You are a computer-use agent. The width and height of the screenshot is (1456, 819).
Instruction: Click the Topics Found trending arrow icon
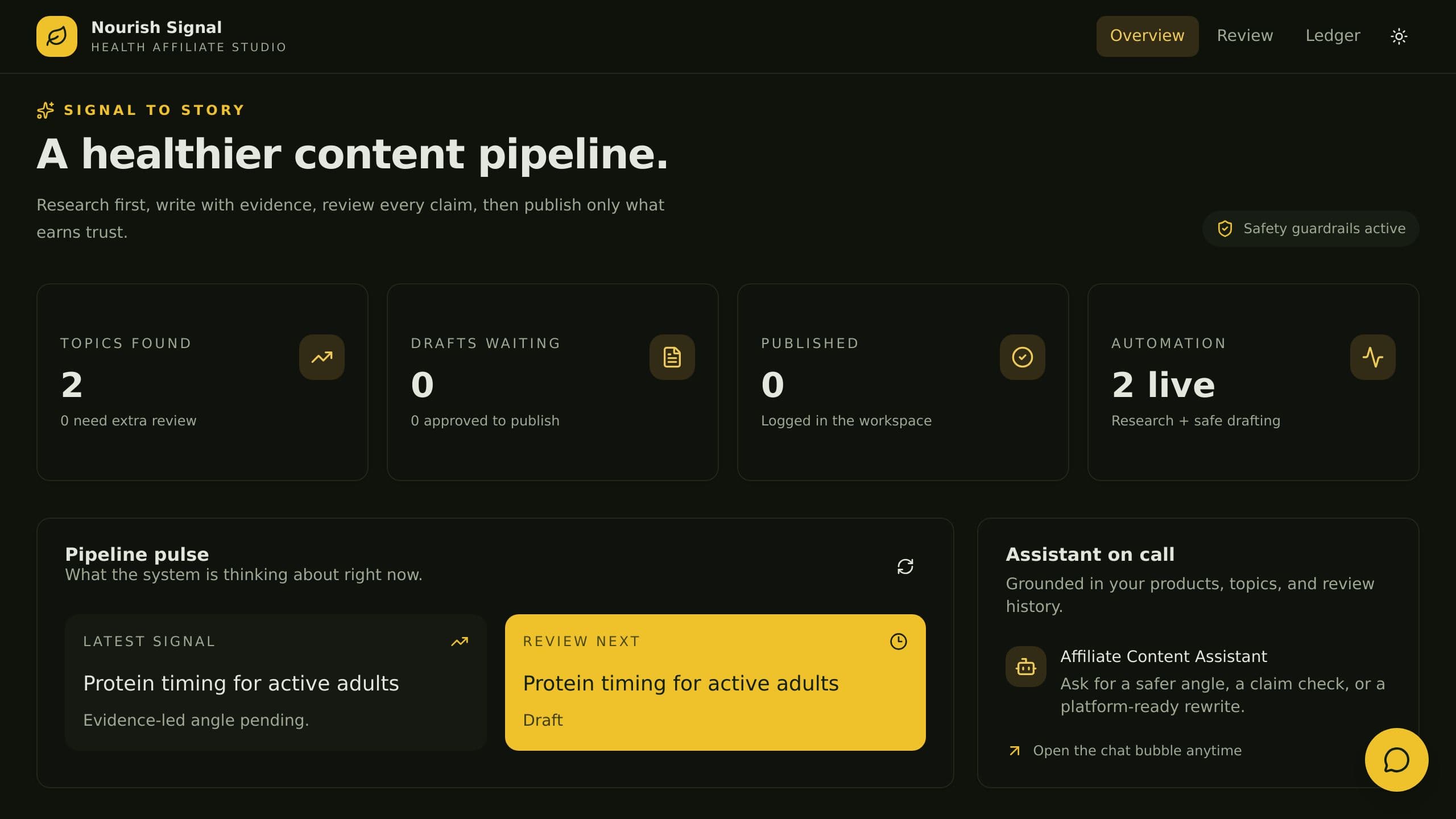click(x=322, y=357)
